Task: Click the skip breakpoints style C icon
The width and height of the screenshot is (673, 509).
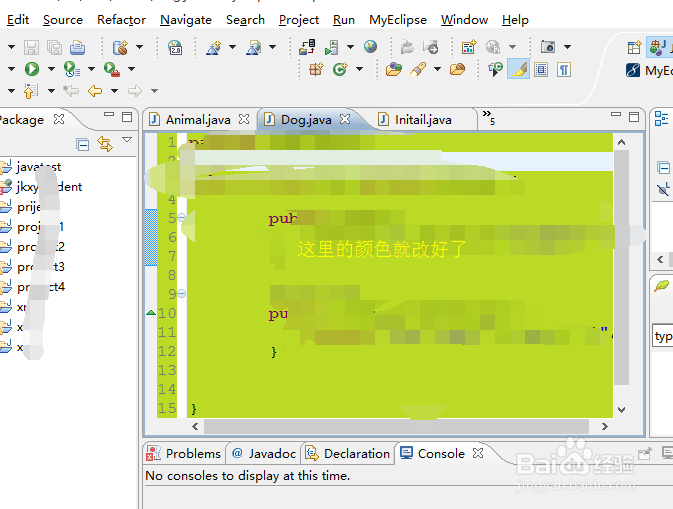Action: (495, 69)
